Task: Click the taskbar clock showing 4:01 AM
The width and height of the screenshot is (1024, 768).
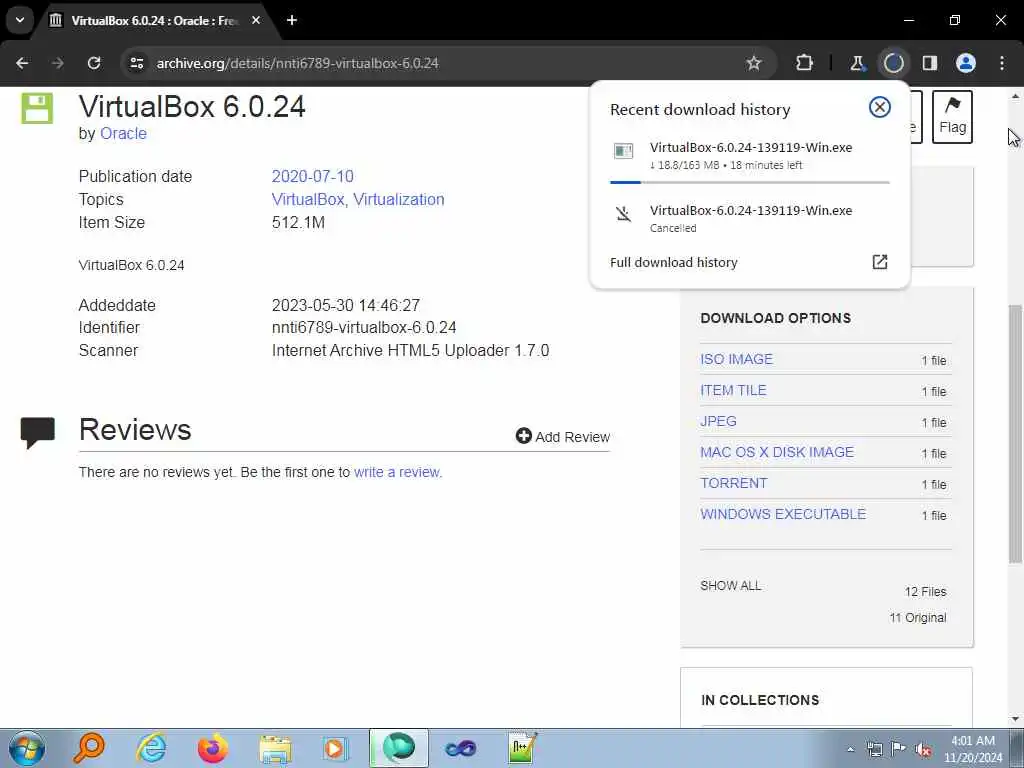Action: [973, 749]
